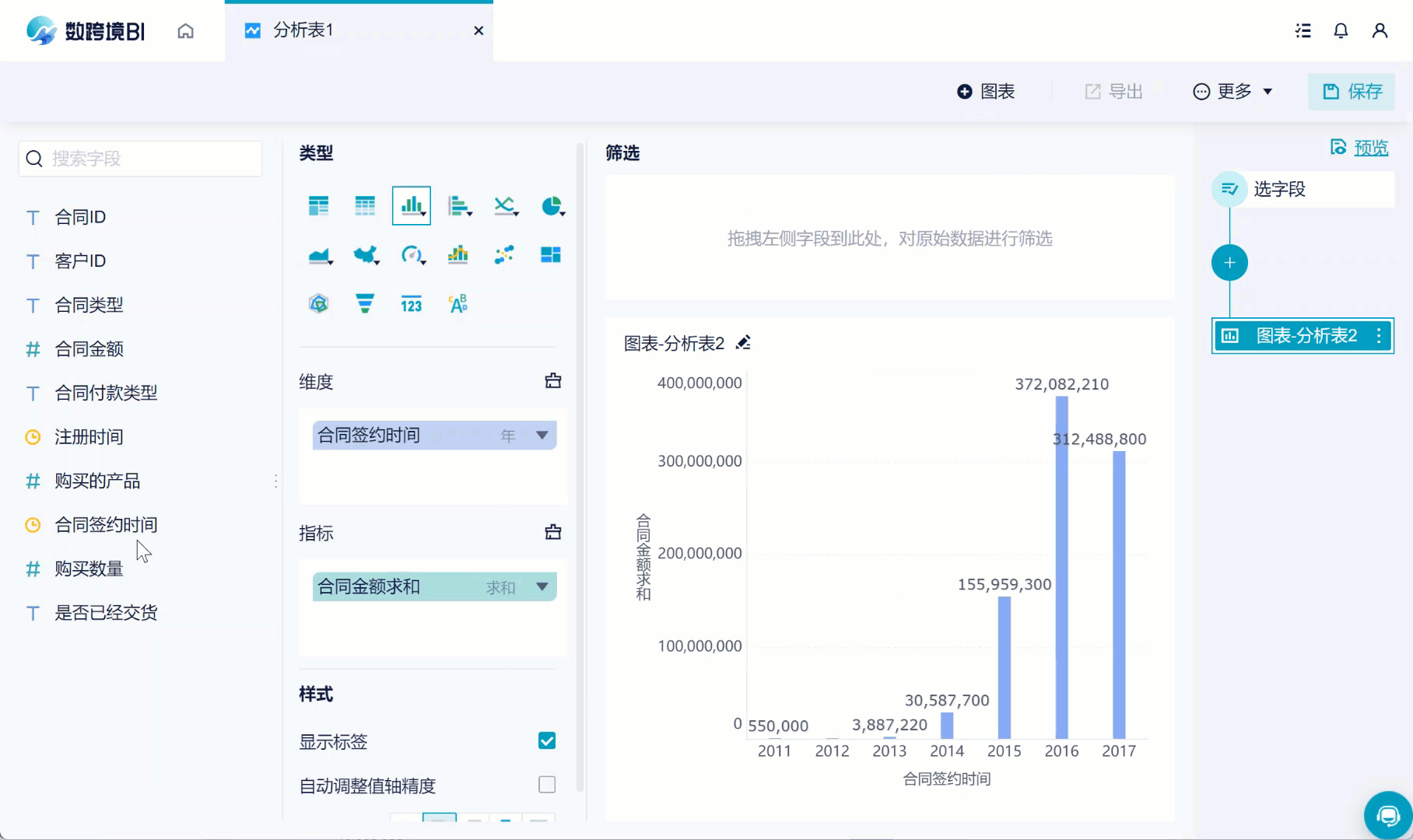Go to the home page icon
Image resolution: width=1413 pixels, height=840 pixels.
tap(185, 31)
